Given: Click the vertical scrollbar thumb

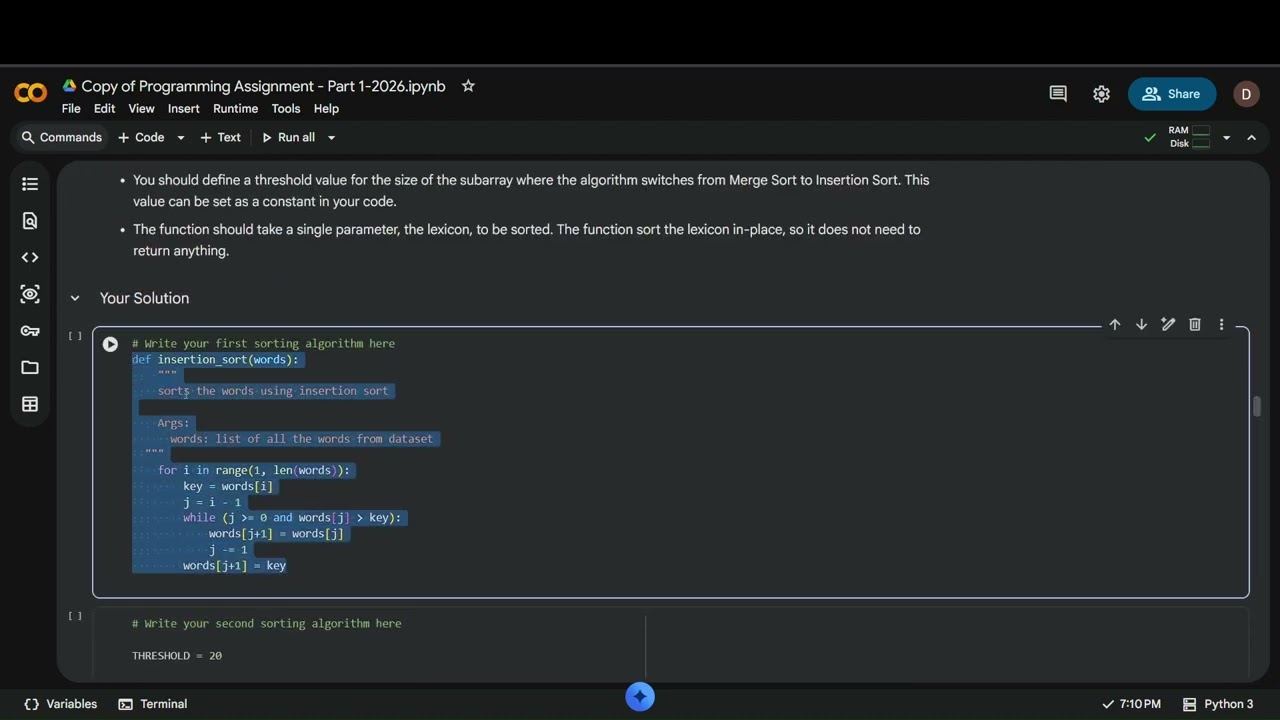Looking at the screenshot, I should tap(1257, 406).
